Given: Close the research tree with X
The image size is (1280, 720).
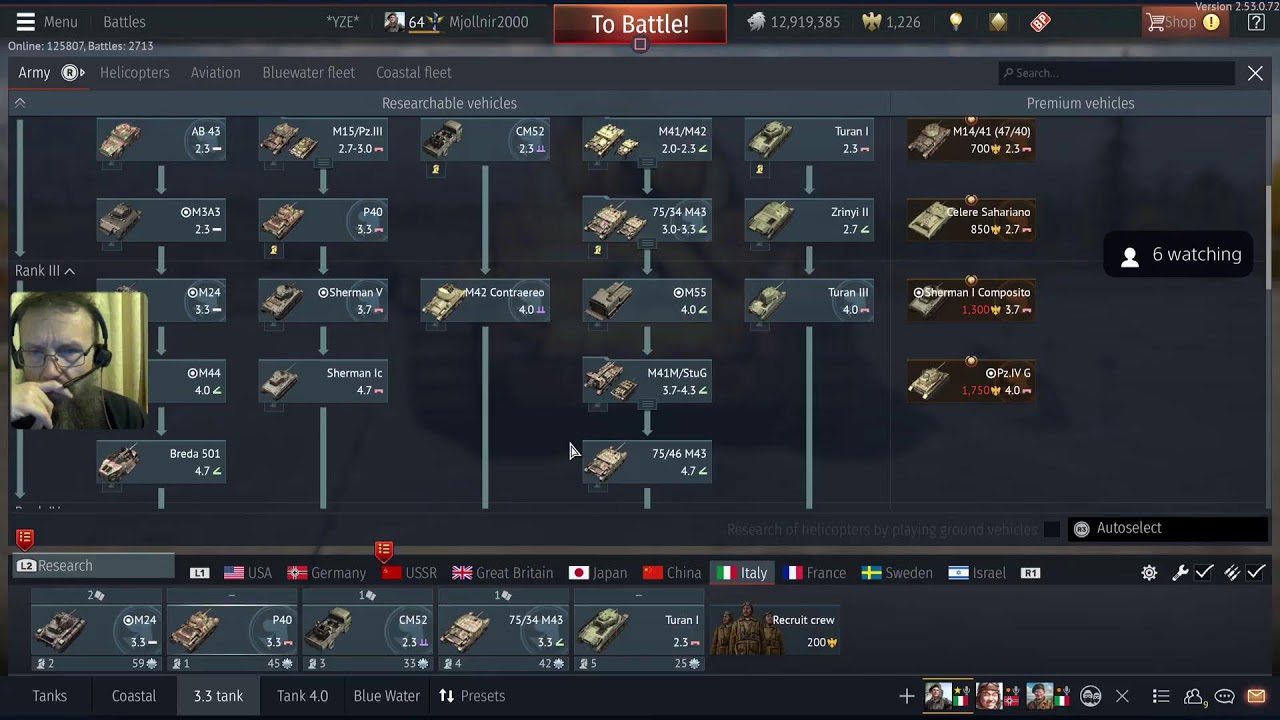Looking at the screenshot, I should 1255,73.
